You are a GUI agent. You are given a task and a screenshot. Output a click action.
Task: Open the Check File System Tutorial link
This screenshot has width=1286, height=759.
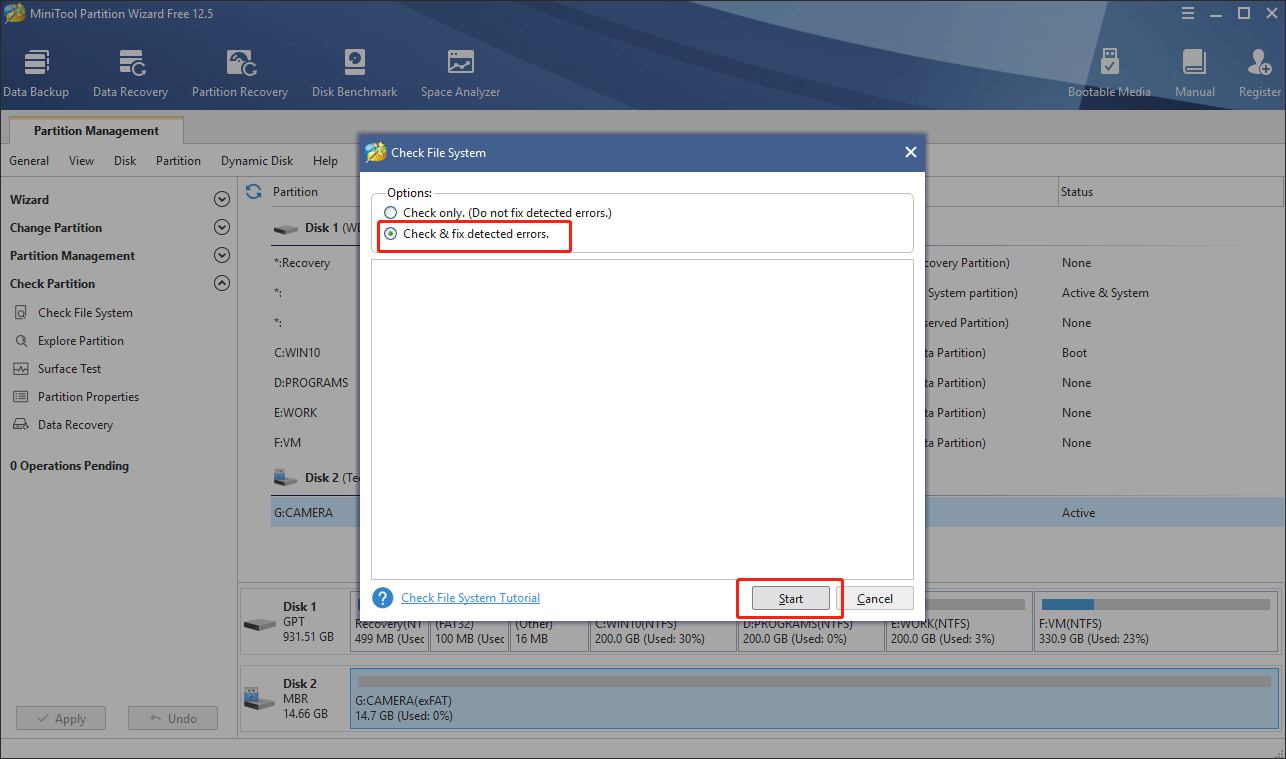tap(470, 597)
